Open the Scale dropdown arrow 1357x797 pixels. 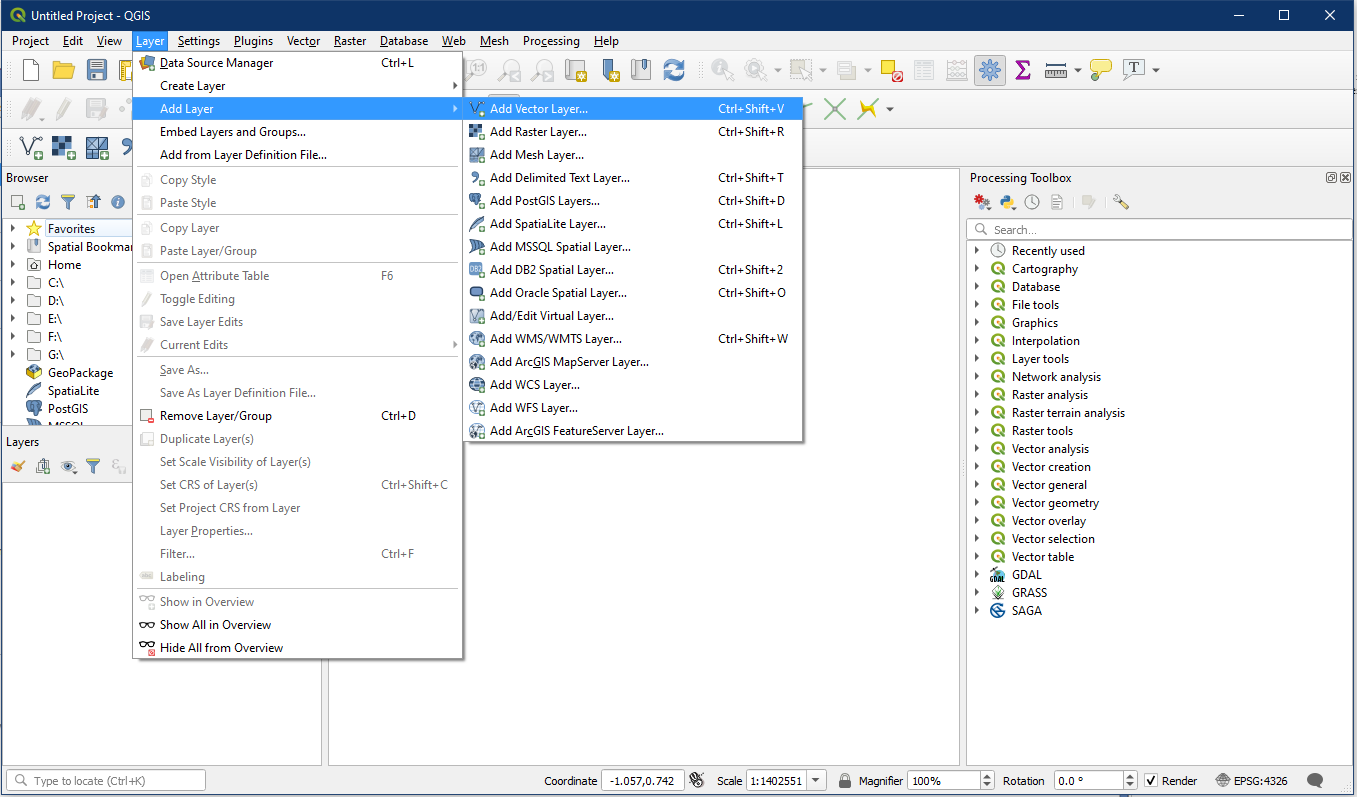pyautogui.click(x=816, y=781)
